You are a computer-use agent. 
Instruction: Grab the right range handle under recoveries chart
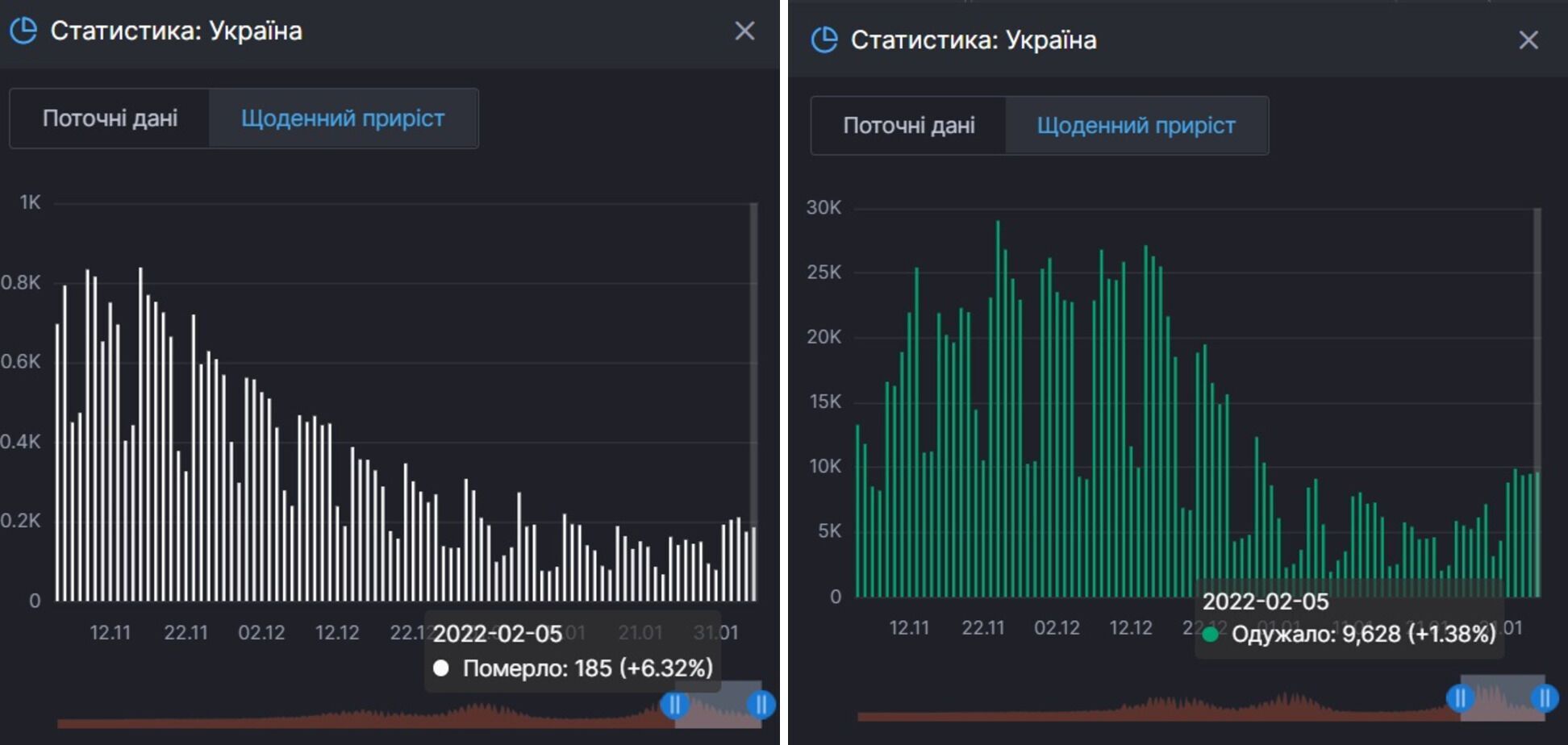[1544, 697]
